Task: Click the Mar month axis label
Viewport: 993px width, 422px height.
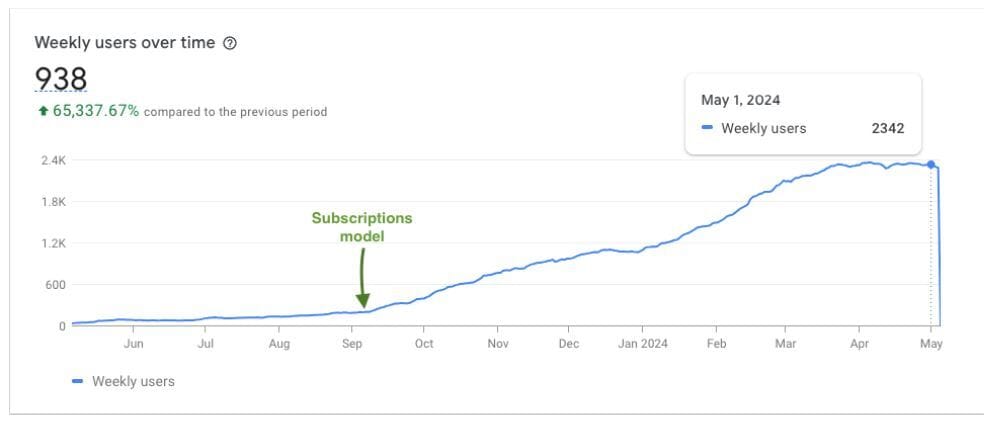Action: (x=785, y=344)
